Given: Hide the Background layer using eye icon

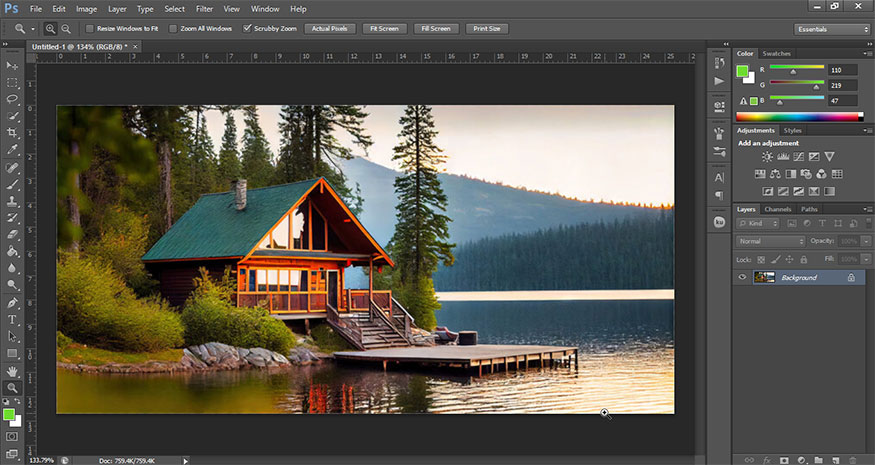Looking at the screenshot, I should pyautogui.click(x=742, y=277).
